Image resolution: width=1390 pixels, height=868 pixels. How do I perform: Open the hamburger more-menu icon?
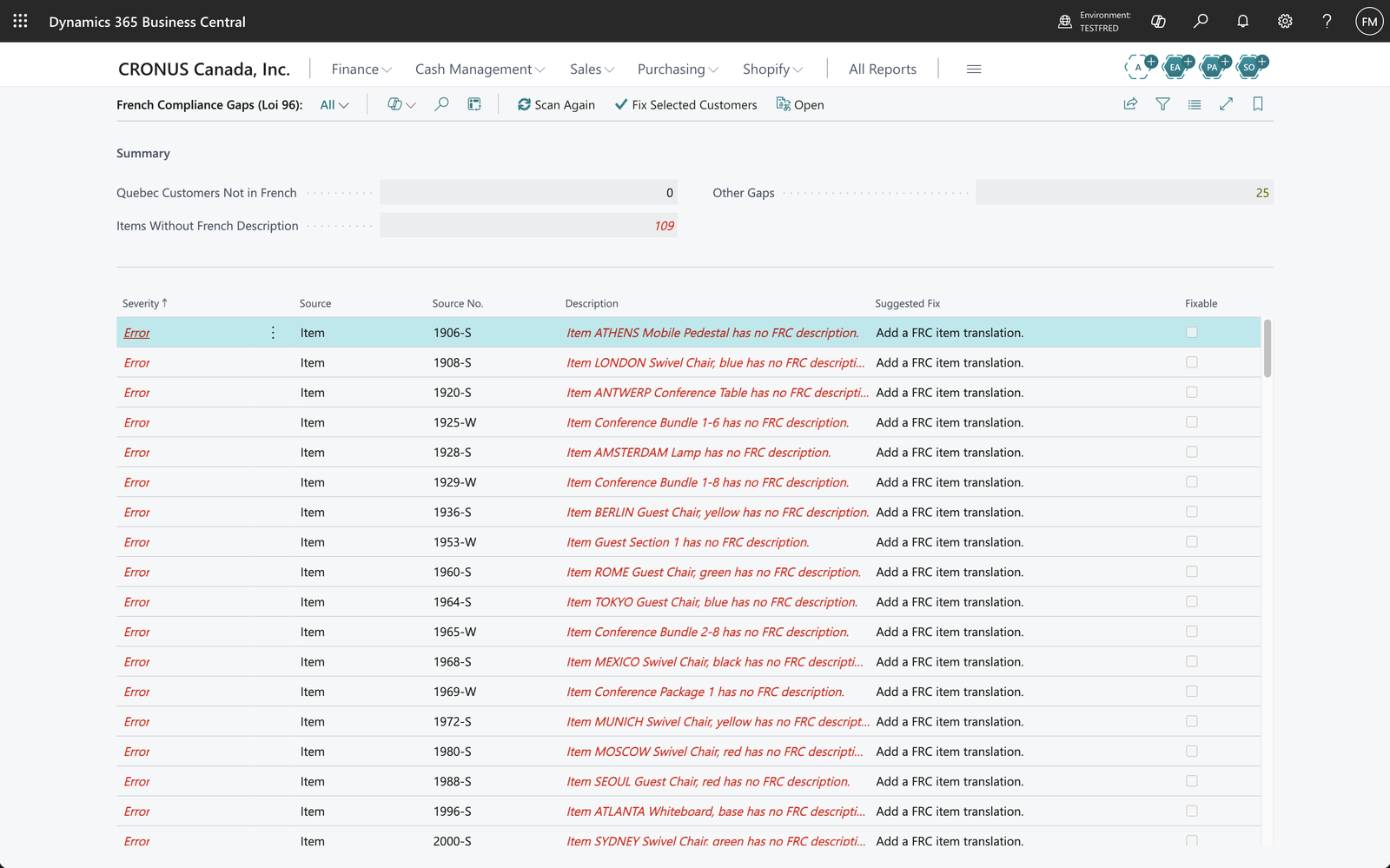click(974, 69)
